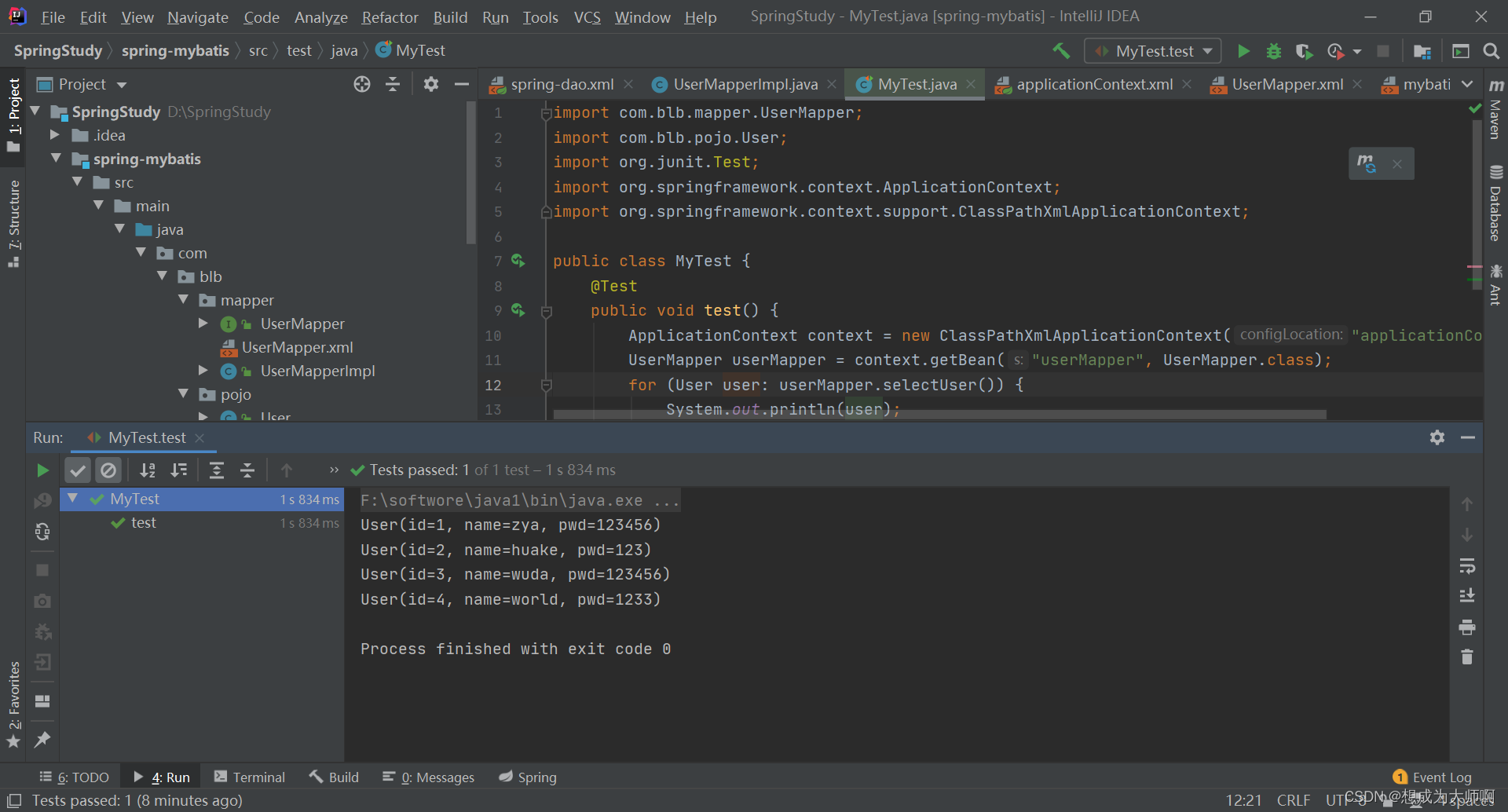The width and height of the screenshot is (1508, 812).
Task: Run with Coverage icon in toolbar
Action: (1304, 51)
